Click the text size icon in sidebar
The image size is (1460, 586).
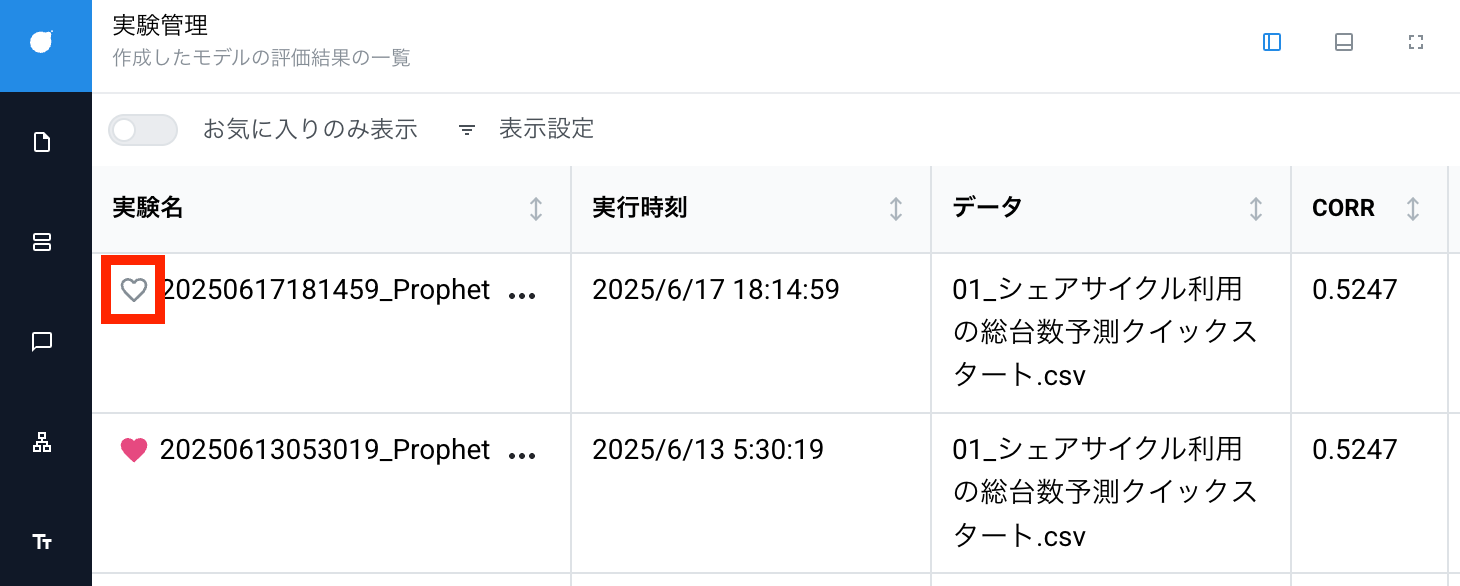click(x=42, y=542)
